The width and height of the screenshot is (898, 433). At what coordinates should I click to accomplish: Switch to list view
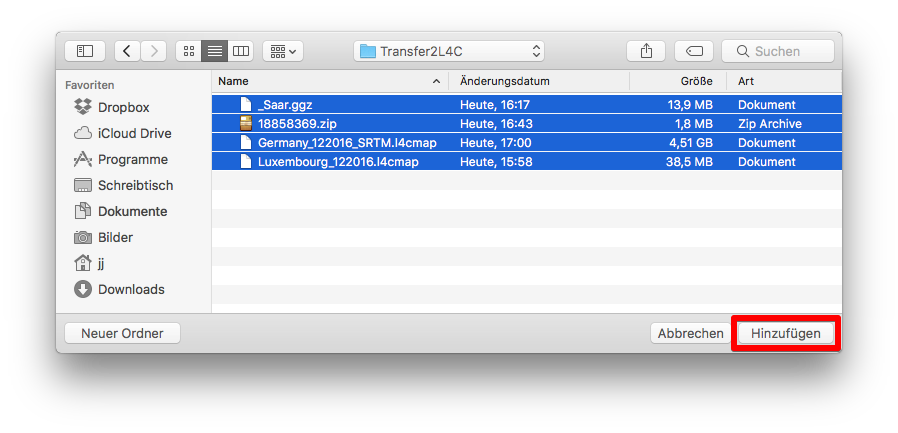tap(214, 51)
